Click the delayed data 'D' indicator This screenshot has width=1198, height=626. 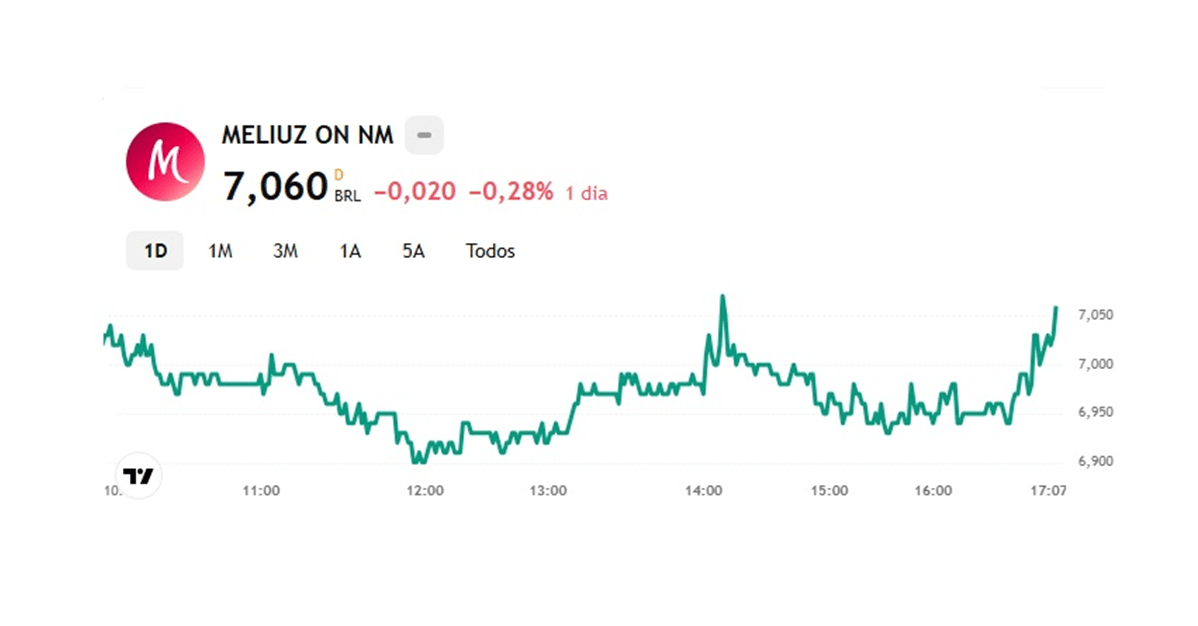[339, 175]
